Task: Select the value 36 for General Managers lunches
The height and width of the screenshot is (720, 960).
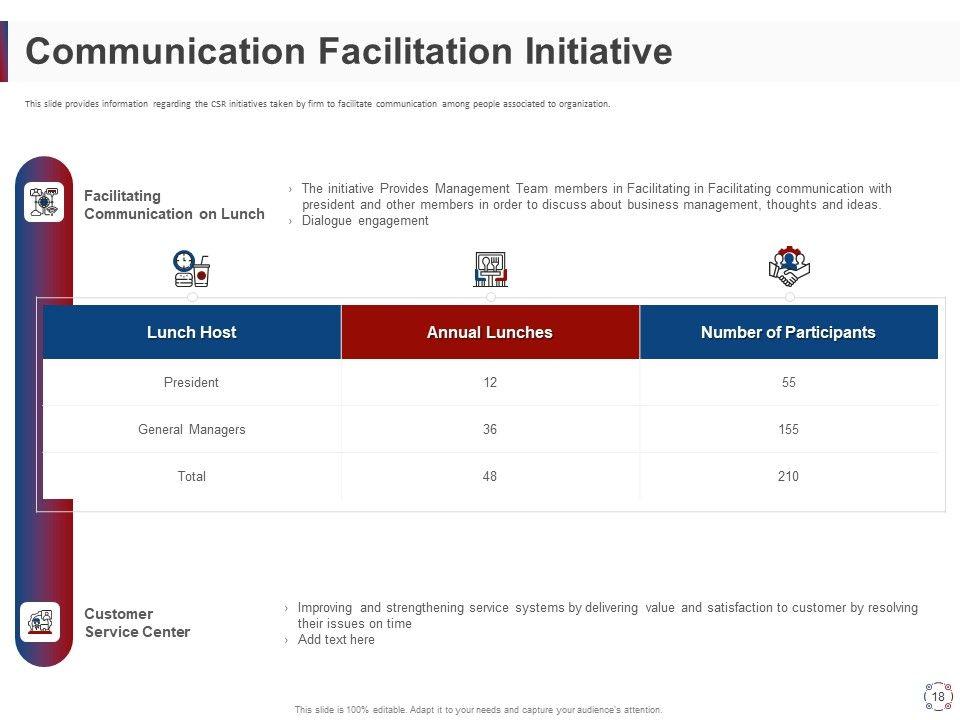Action: [x=490, y=429]
